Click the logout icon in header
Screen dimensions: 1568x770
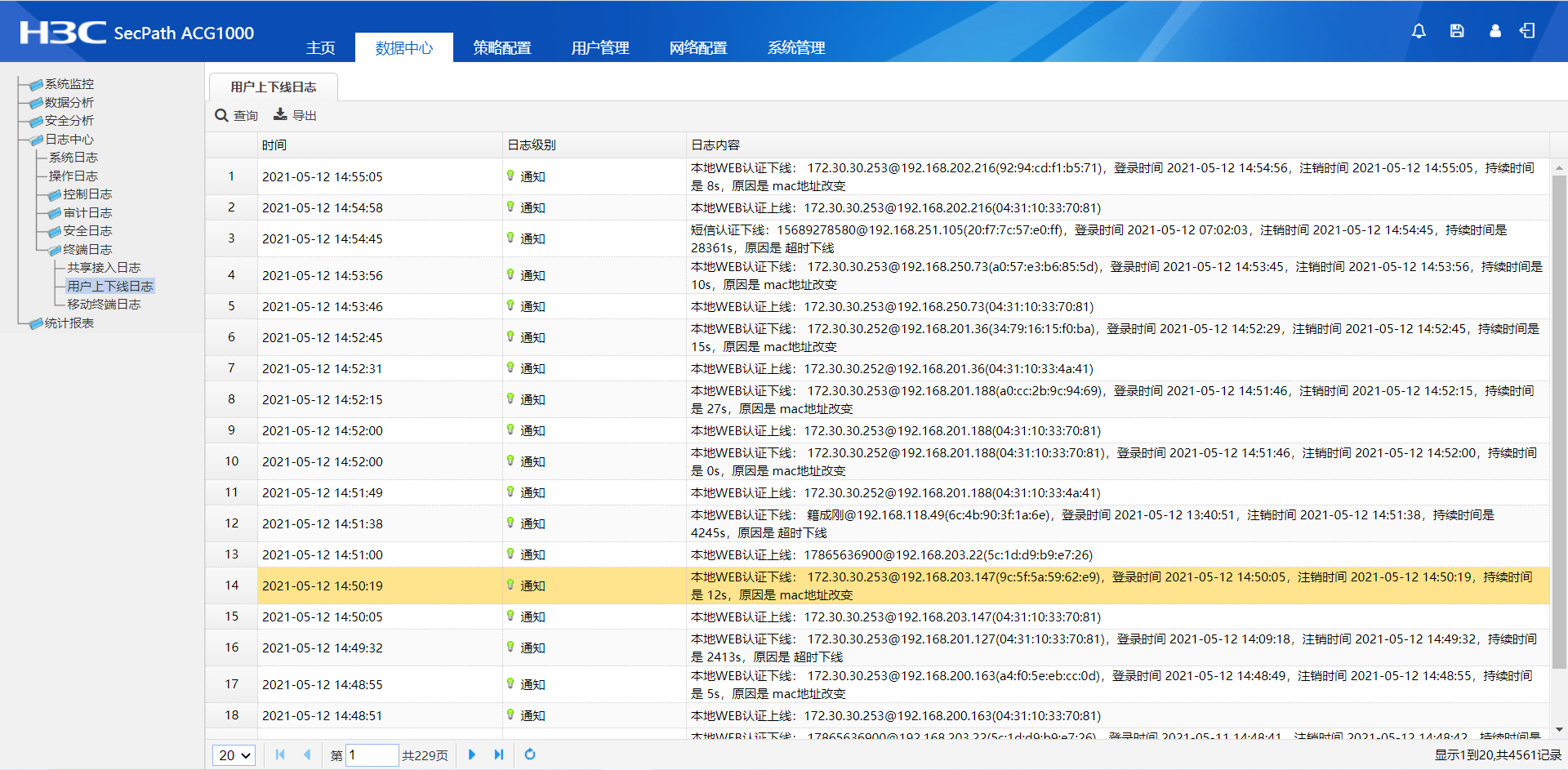coord(1527,31)
